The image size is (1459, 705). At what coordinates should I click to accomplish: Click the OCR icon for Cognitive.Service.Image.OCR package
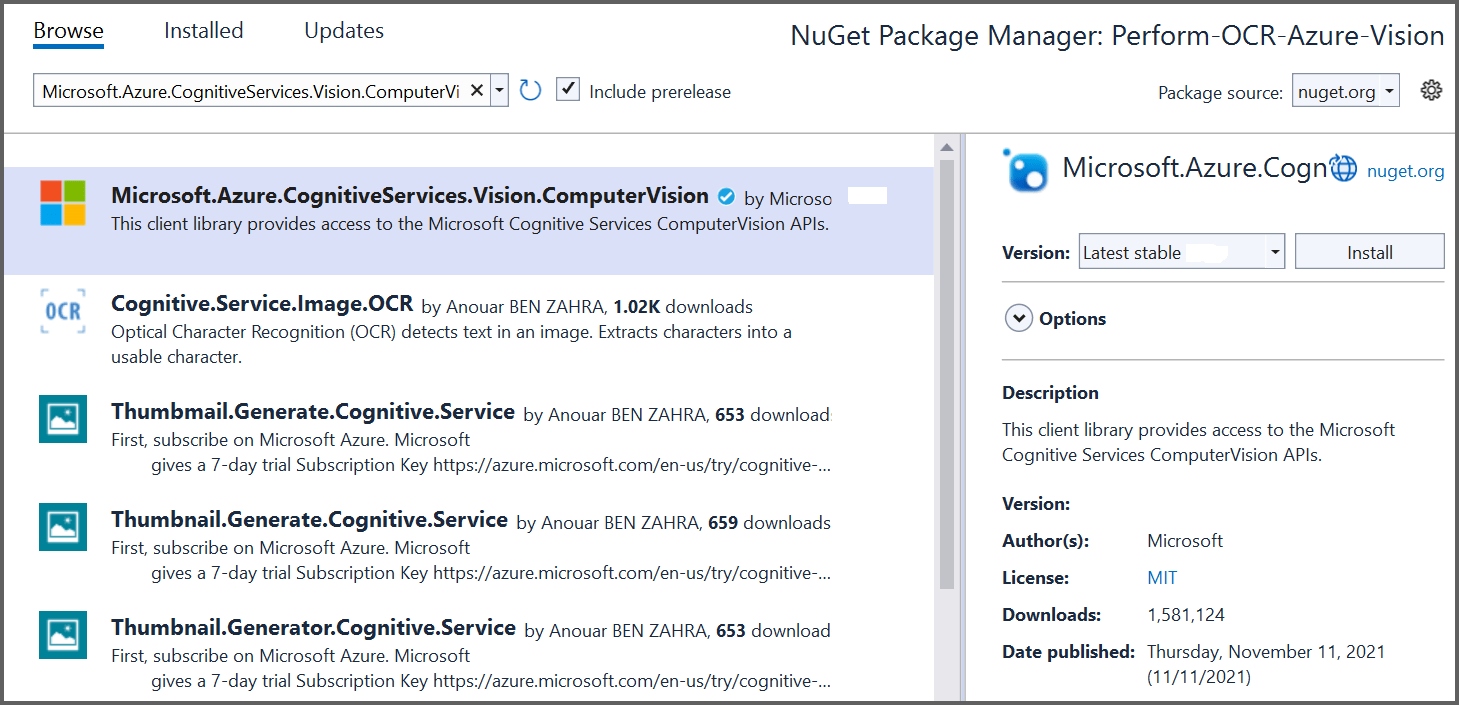[62, 311]
